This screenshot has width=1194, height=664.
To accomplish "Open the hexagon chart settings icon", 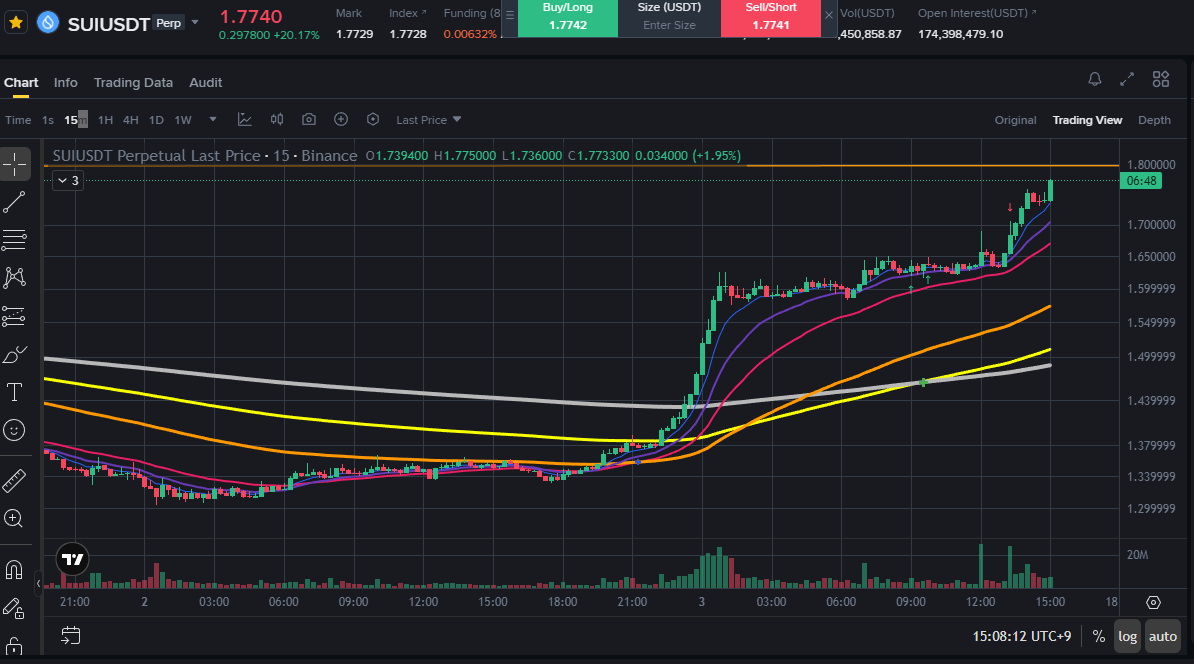I will pyautogui.click(x=372, y=120).
